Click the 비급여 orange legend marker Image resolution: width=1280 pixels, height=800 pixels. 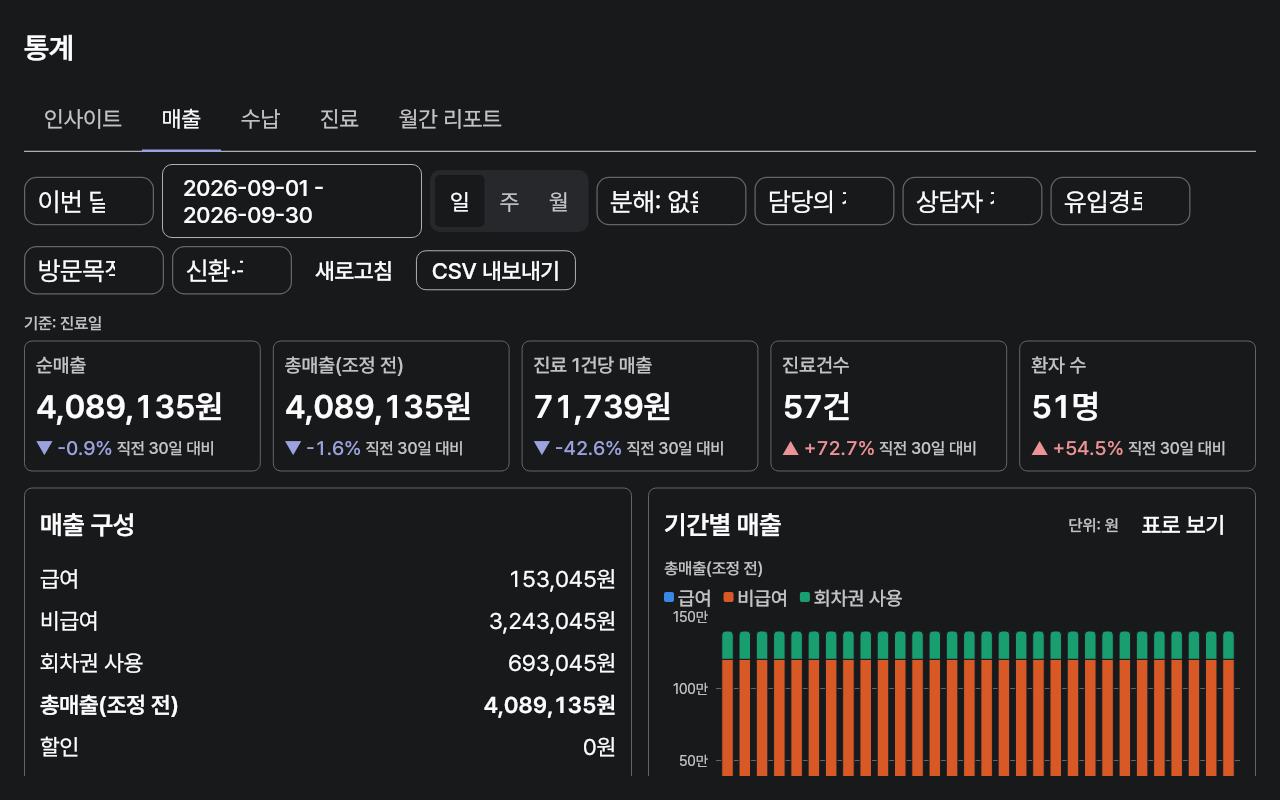coord(729,598)
